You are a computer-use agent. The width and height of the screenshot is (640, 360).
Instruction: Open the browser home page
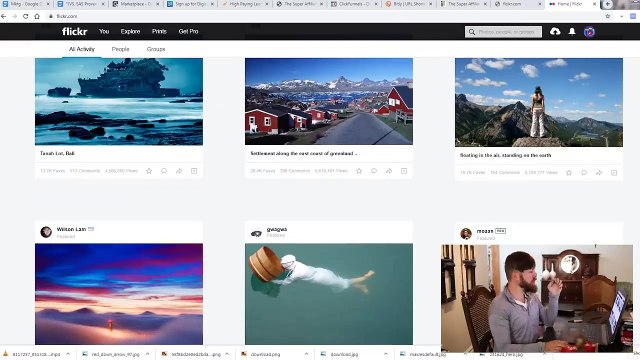coord(37,16)
